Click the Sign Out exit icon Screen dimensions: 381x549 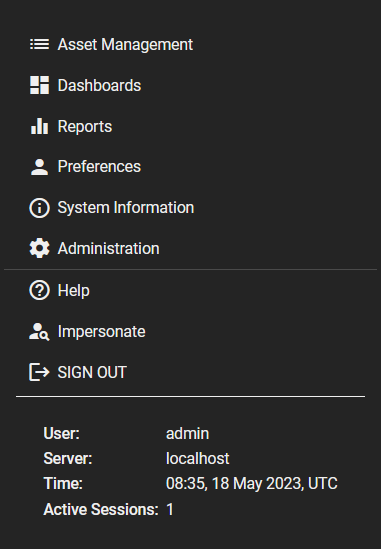click(x=39, y=372)
